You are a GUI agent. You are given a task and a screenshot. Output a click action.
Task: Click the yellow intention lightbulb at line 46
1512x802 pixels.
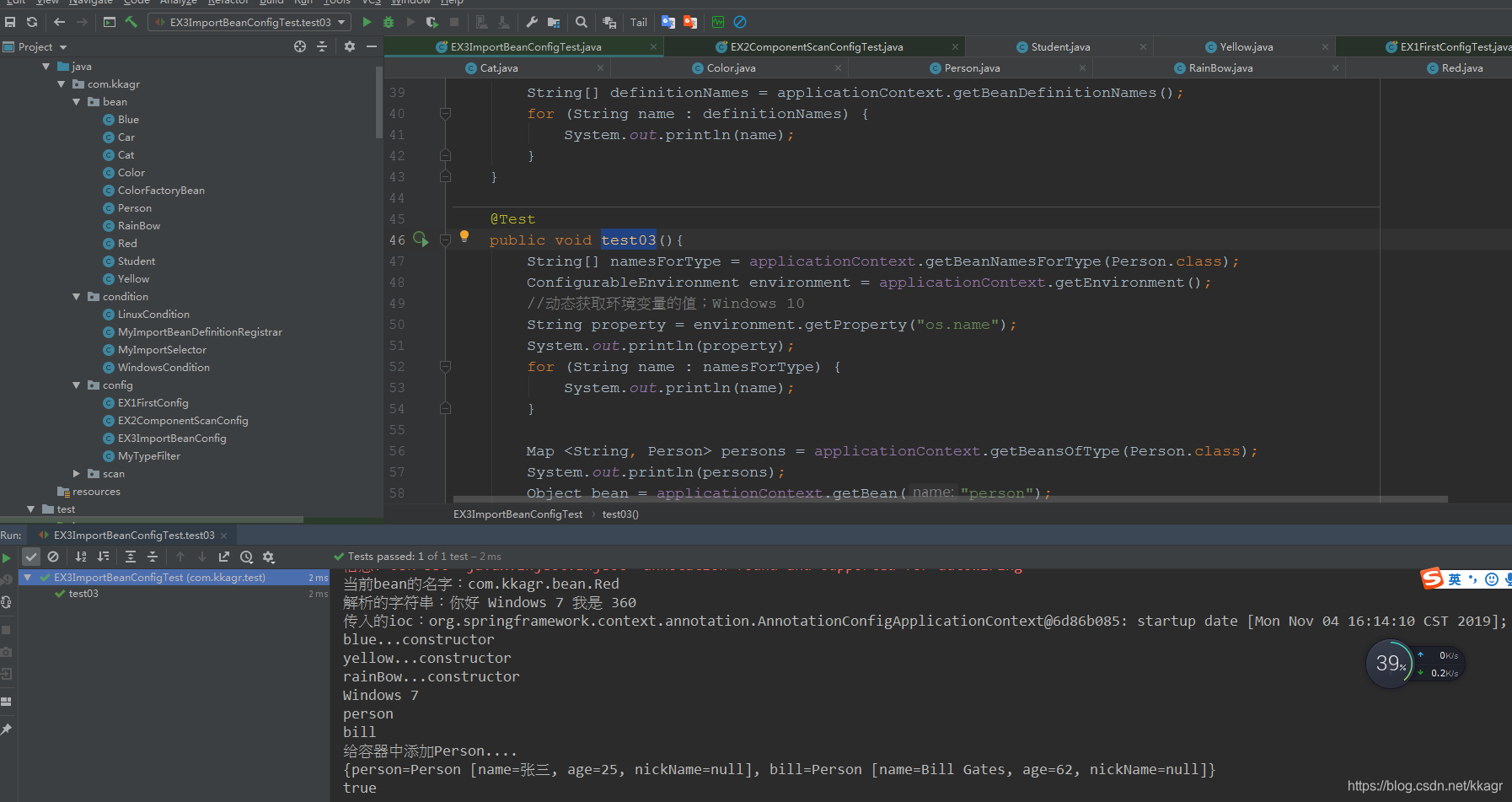click(464, 237)
